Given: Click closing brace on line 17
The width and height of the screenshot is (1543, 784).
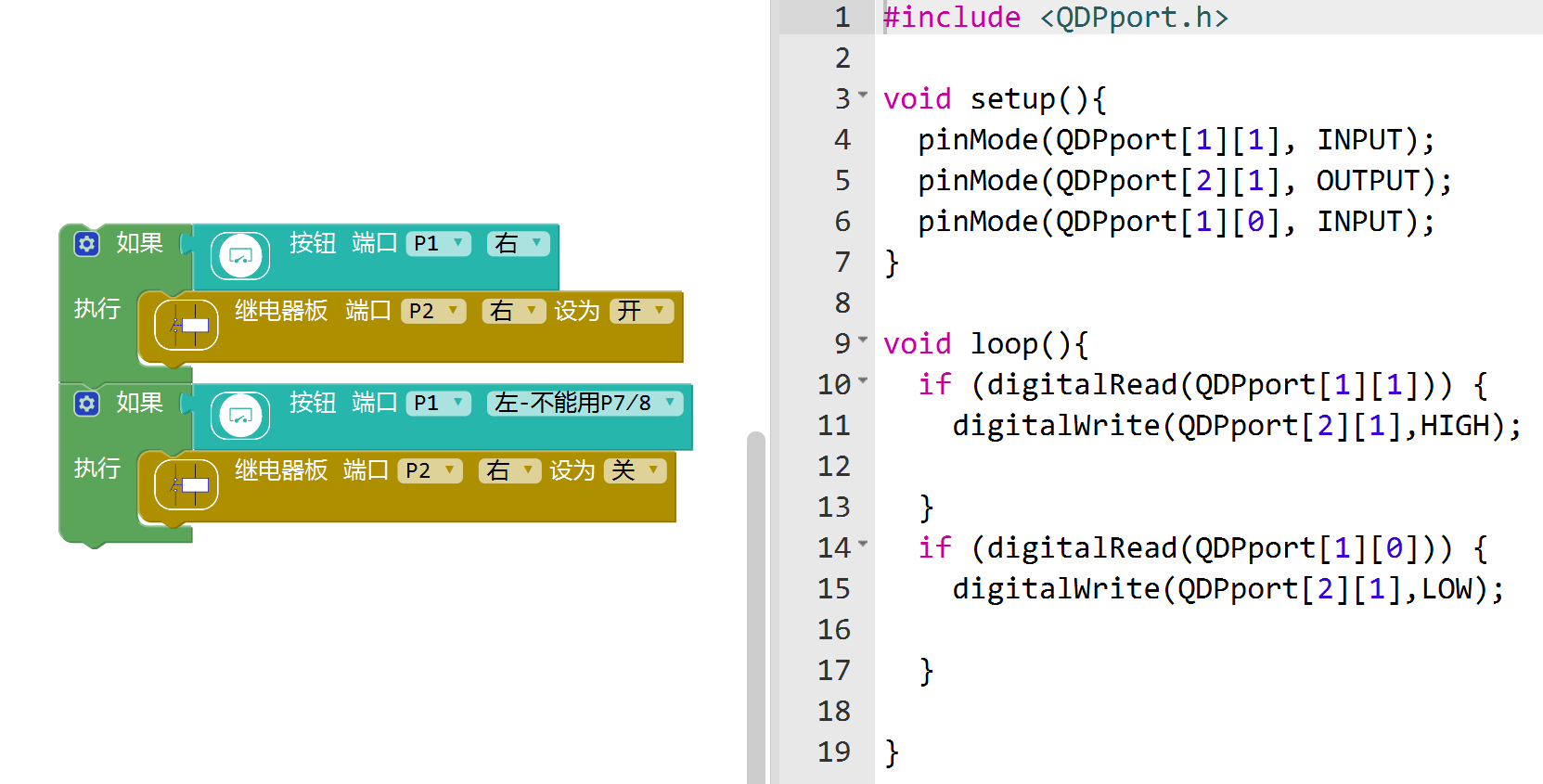Looking at the screenshot, I should (926, 671).
